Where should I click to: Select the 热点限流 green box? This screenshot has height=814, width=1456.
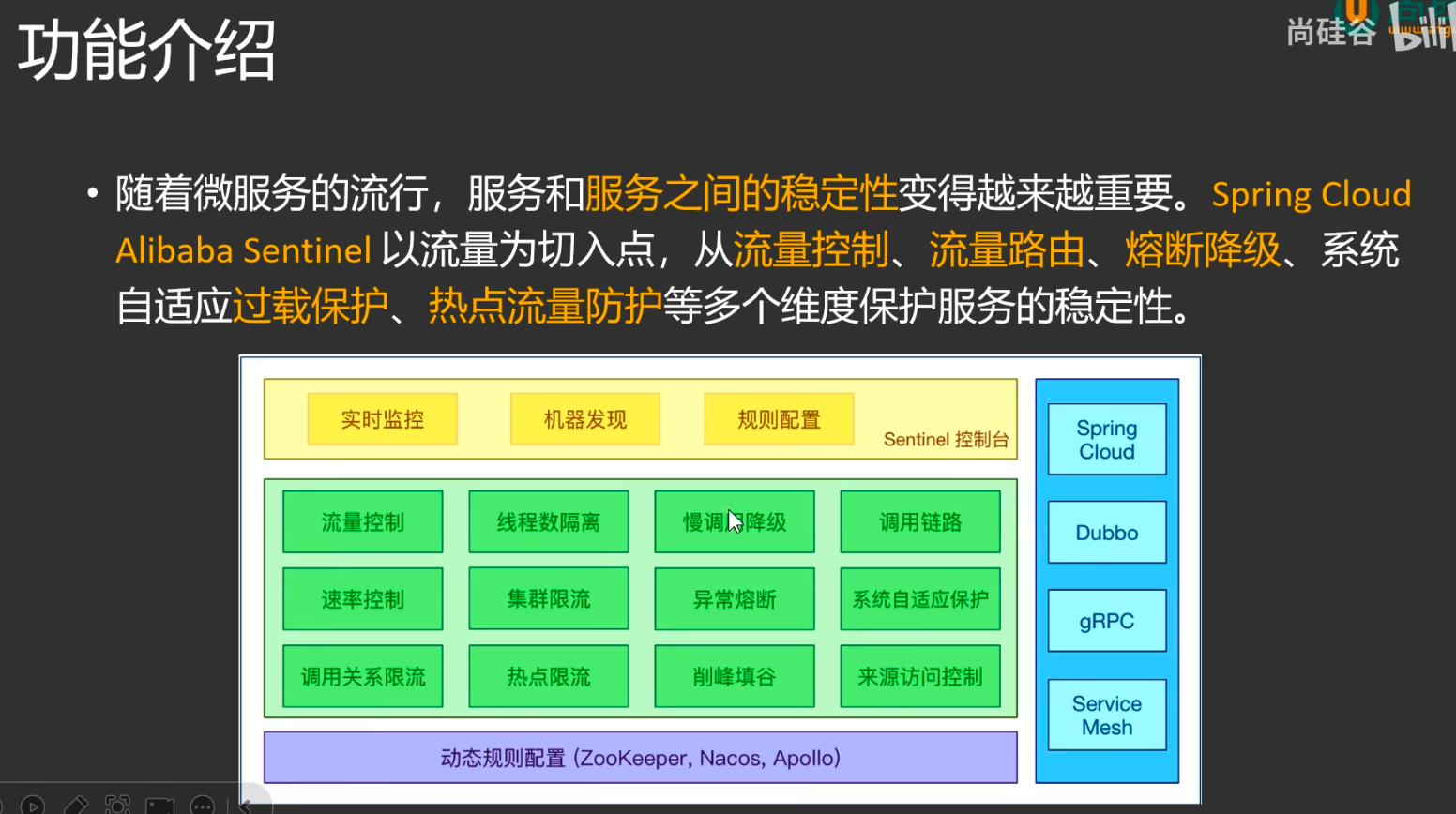click(548, 676)
